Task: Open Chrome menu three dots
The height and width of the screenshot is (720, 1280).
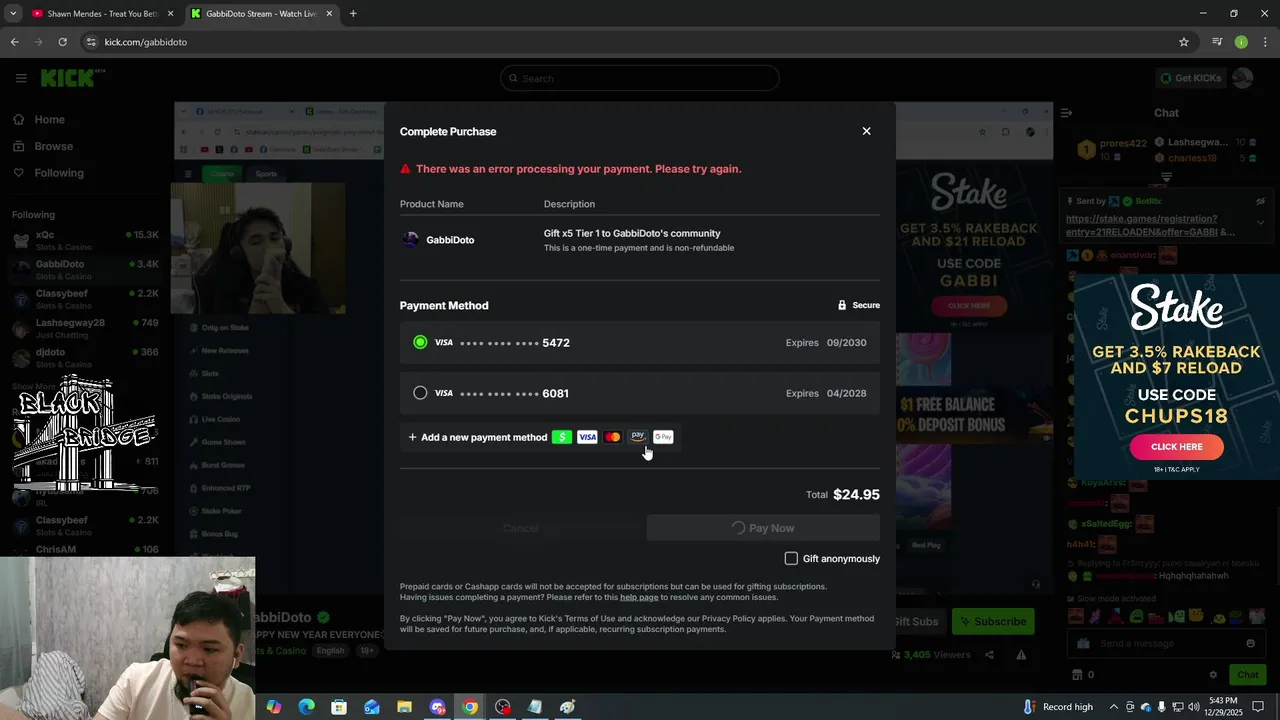Action: coord(1266,42)
